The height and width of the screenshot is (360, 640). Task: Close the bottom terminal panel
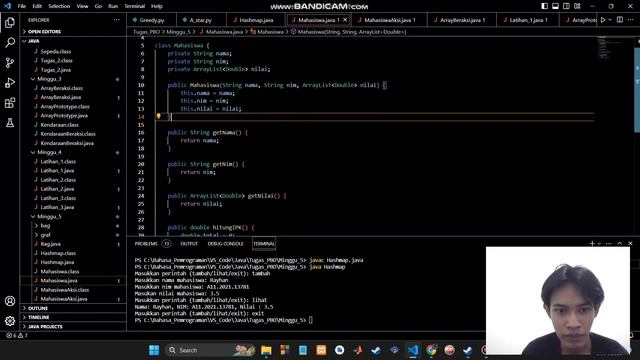pos(630,243)
